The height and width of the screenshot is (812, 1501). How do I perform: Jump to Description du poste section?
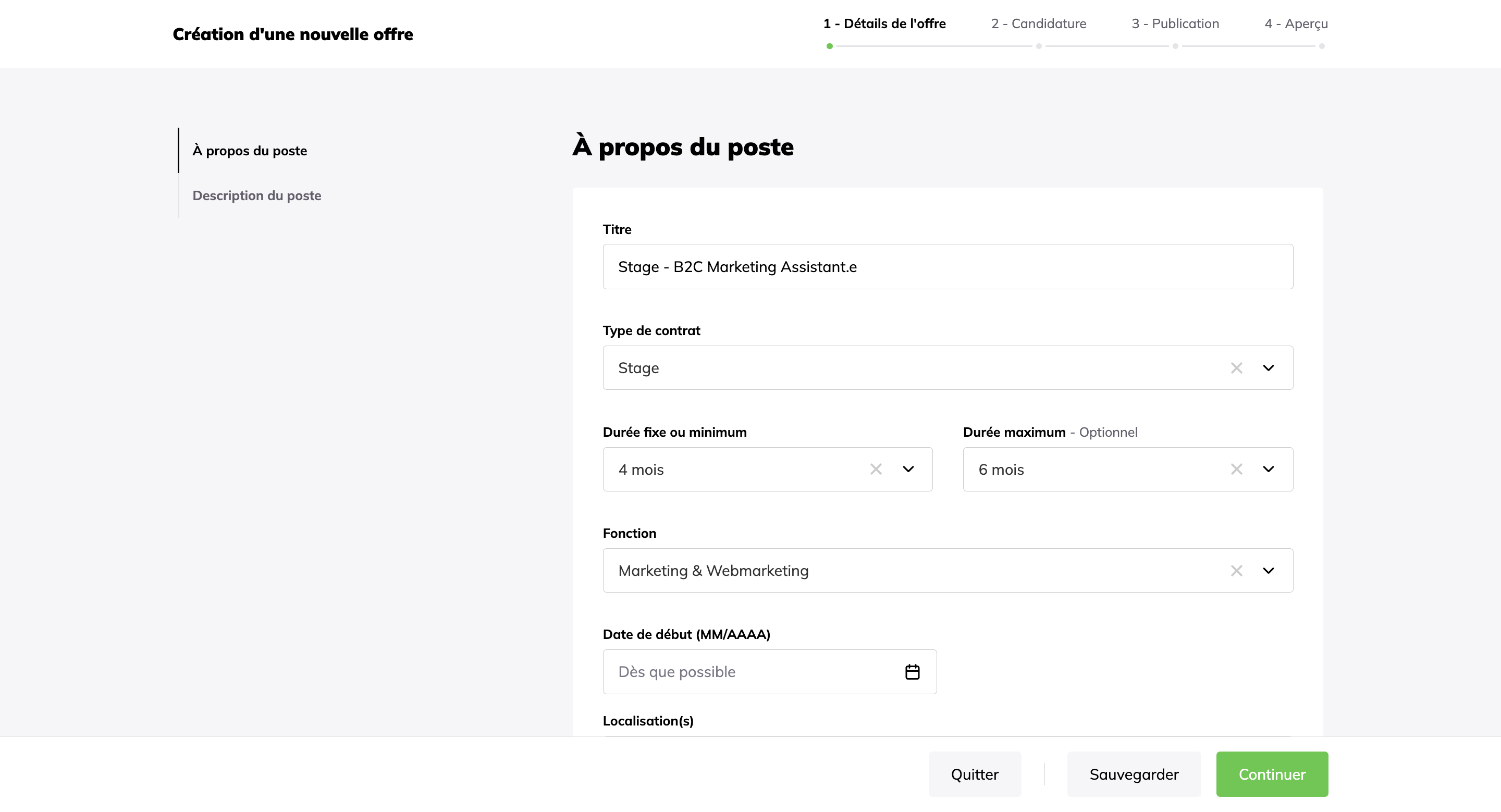pyautogui.click(x=256, y=196)
